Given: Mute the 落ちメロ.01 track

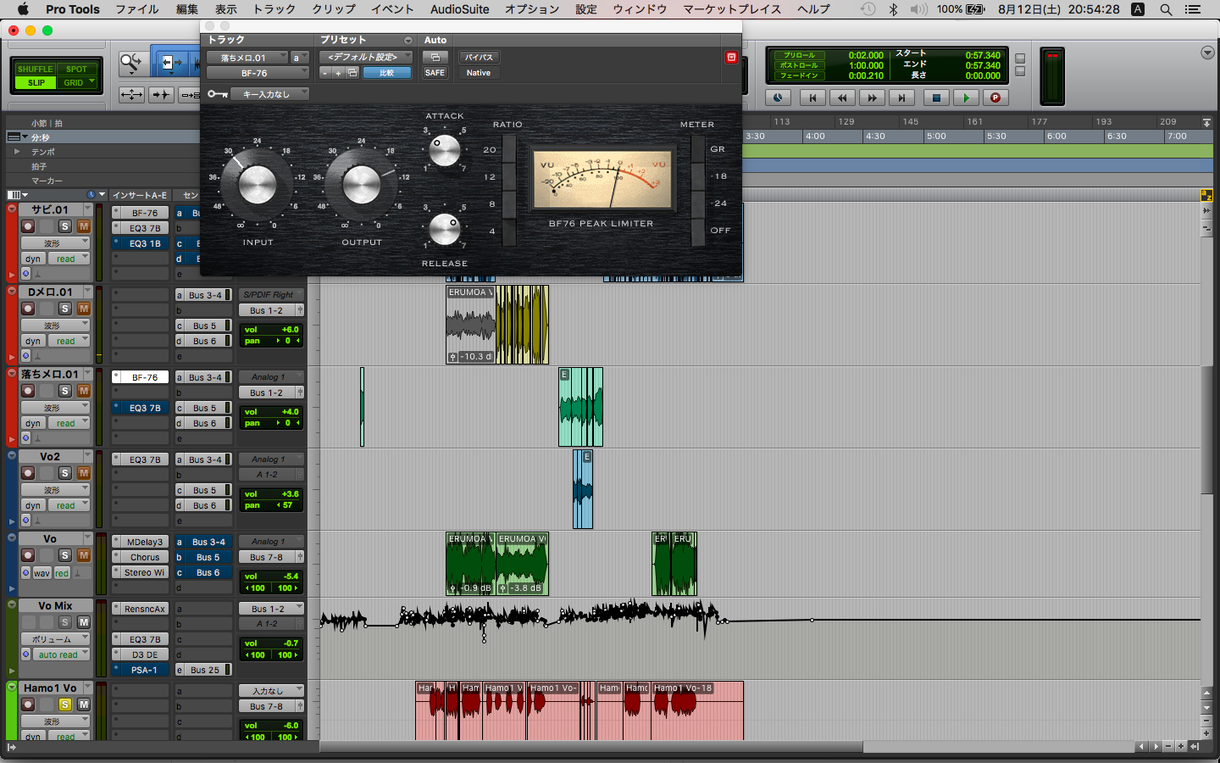Looking at the screenshot, I should (x=84, y=391).
